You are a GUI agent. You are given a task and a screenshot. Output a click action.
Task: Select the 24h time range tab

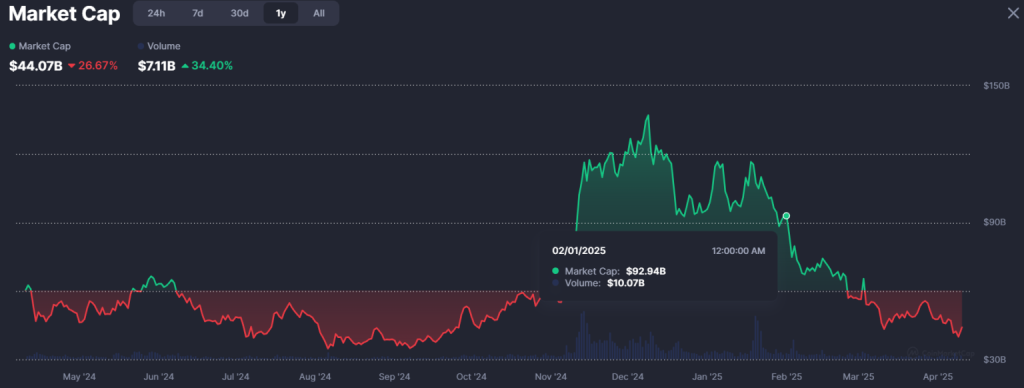pos(156,13)
